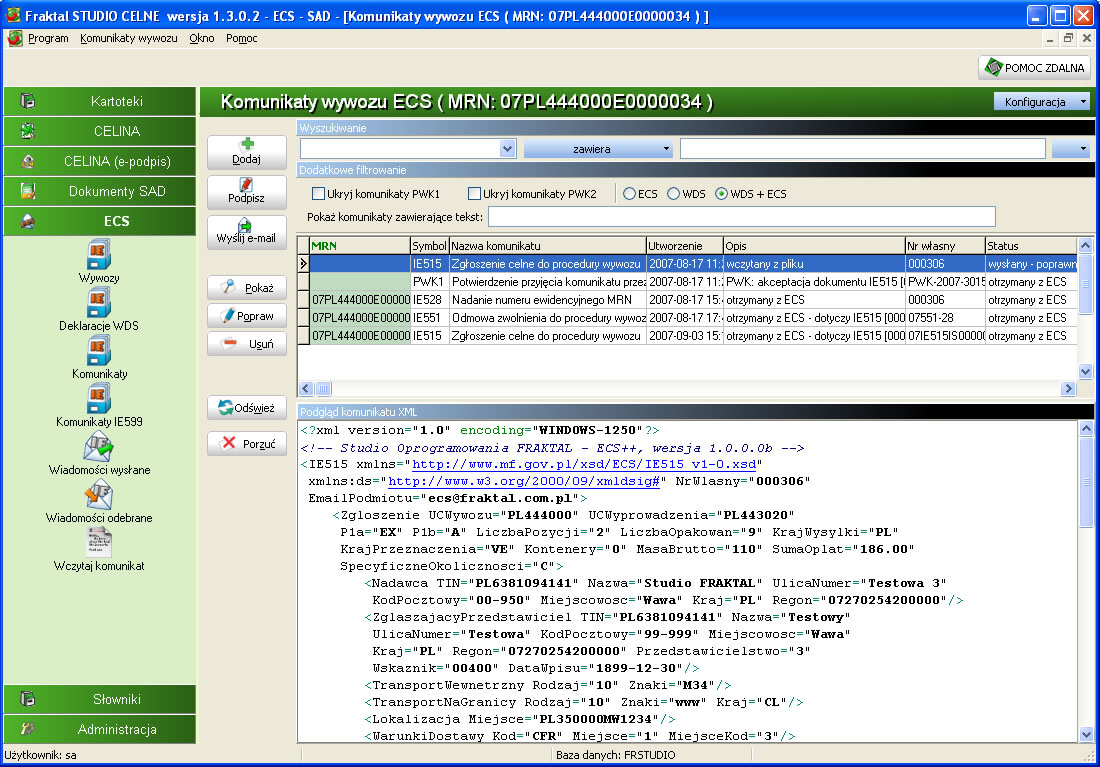Click the Kartoteki panel icon
This screenshot has width=1100, height=767.
(x=27, y=101)
